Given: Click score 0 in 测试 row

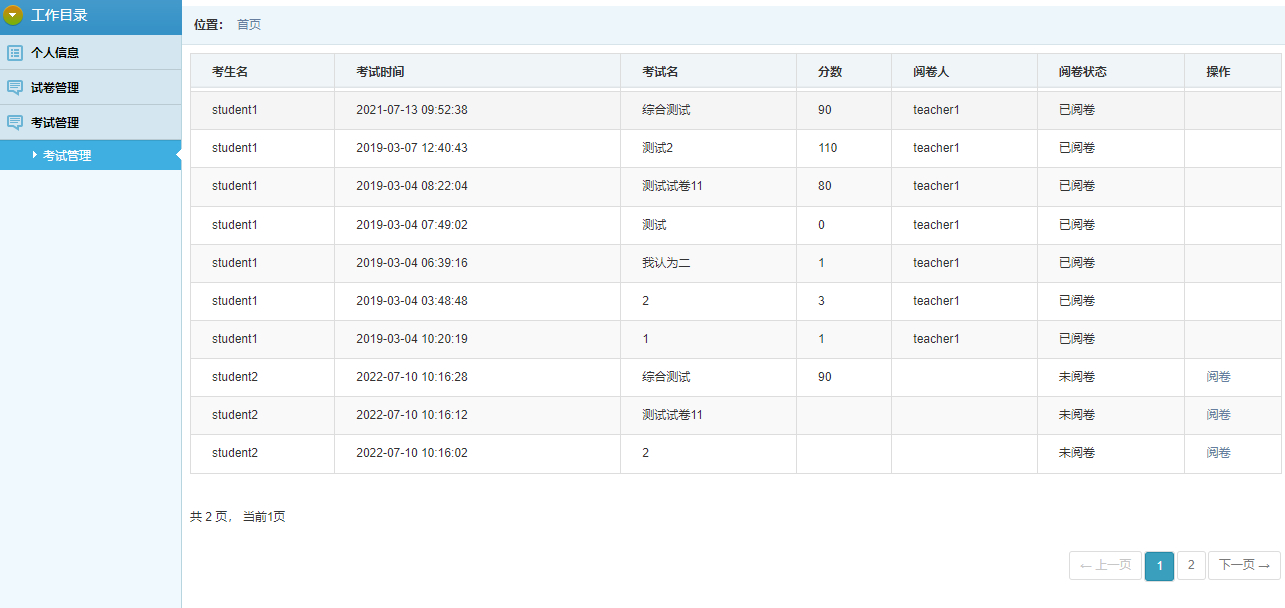Looking at the screenshot, I should [822, 225].
